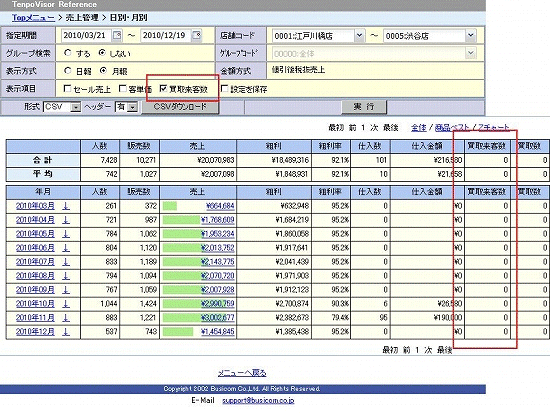Click download arrow icon beside 2010年04月
The height and width of the screenshot is (415, 550).
coord(66,220)
